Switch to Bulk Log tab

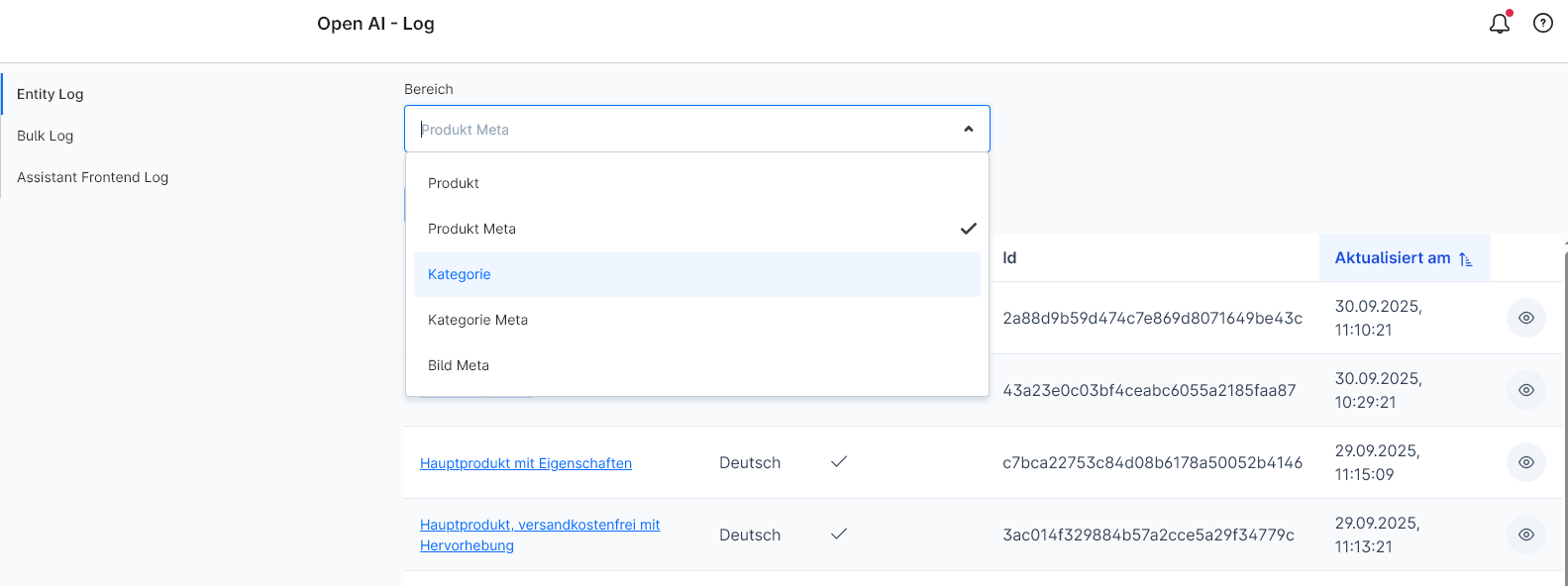46,136
